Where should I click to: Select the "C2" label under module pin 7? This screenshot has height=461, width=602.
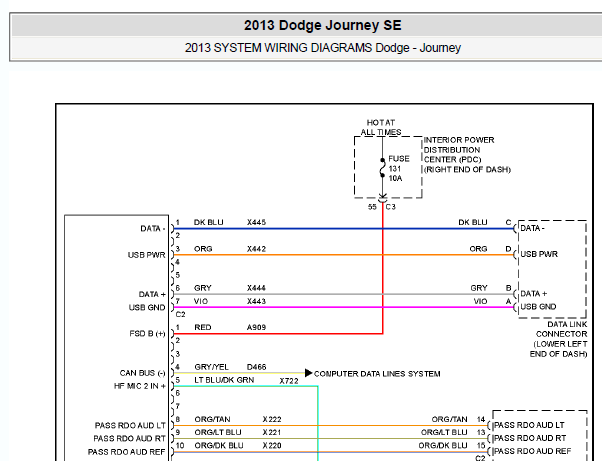click(180, 314)
